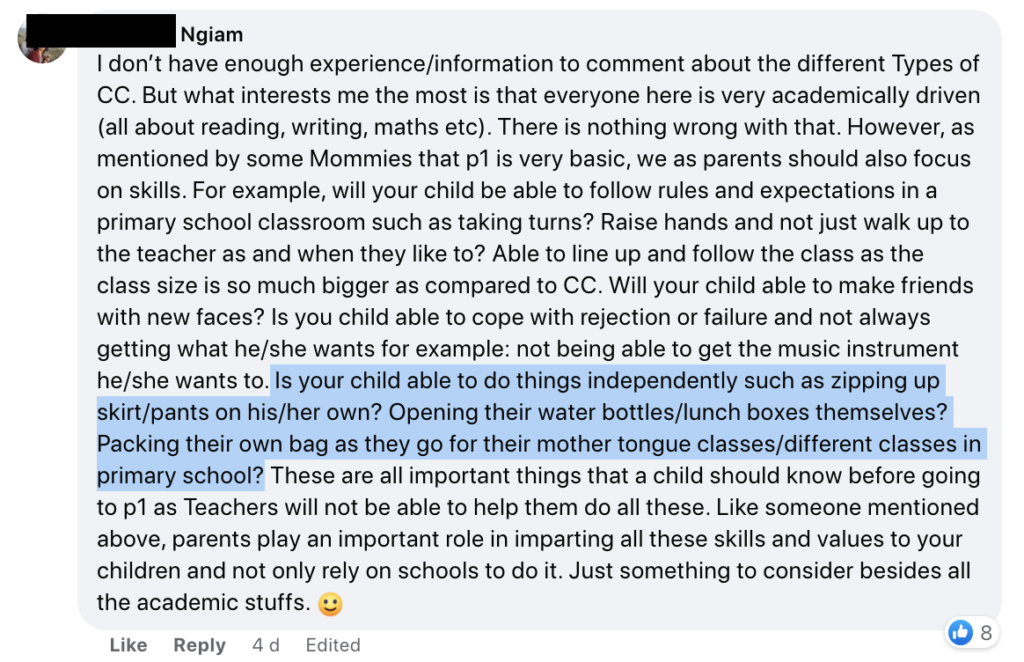Like this comment
Viewport: 1024px width, 662px height.
coord(128,645)
